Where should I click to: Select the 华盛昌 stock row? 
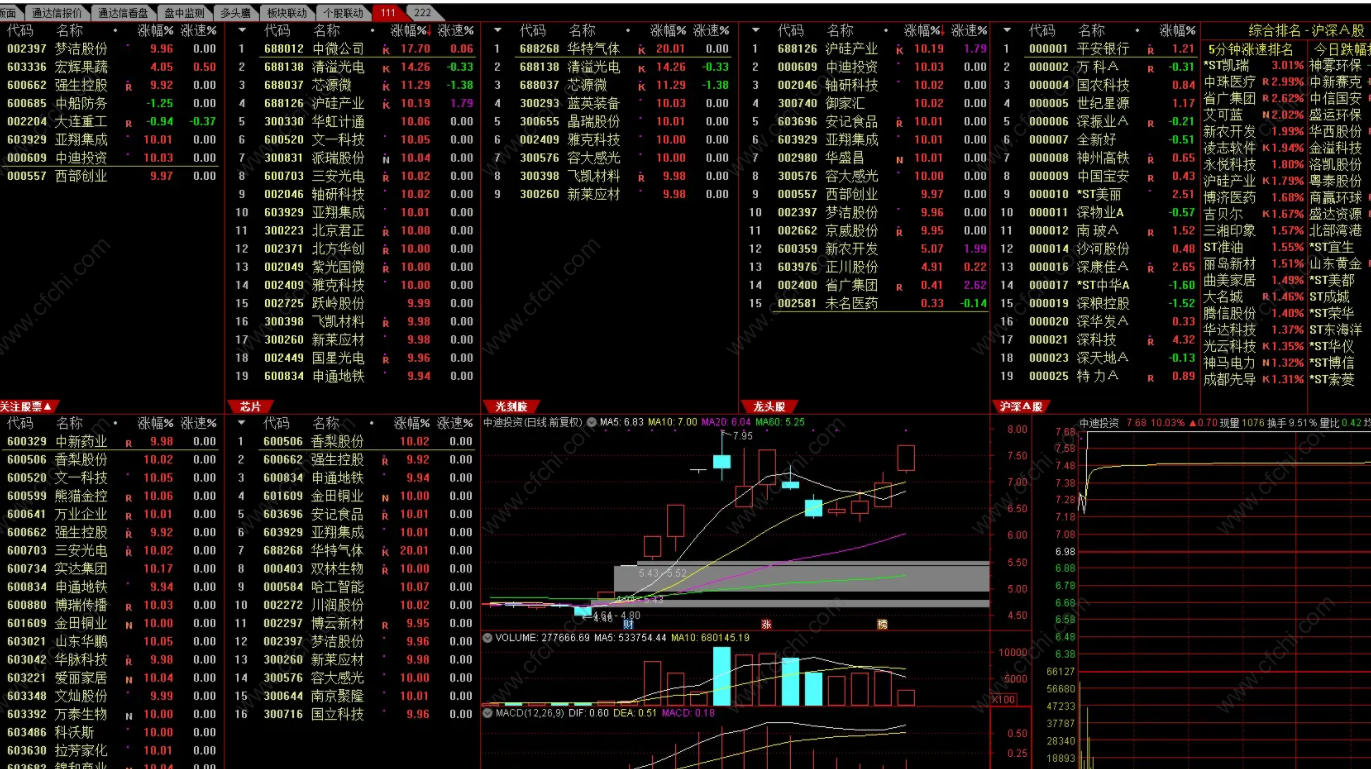click(x=866, y=158)
